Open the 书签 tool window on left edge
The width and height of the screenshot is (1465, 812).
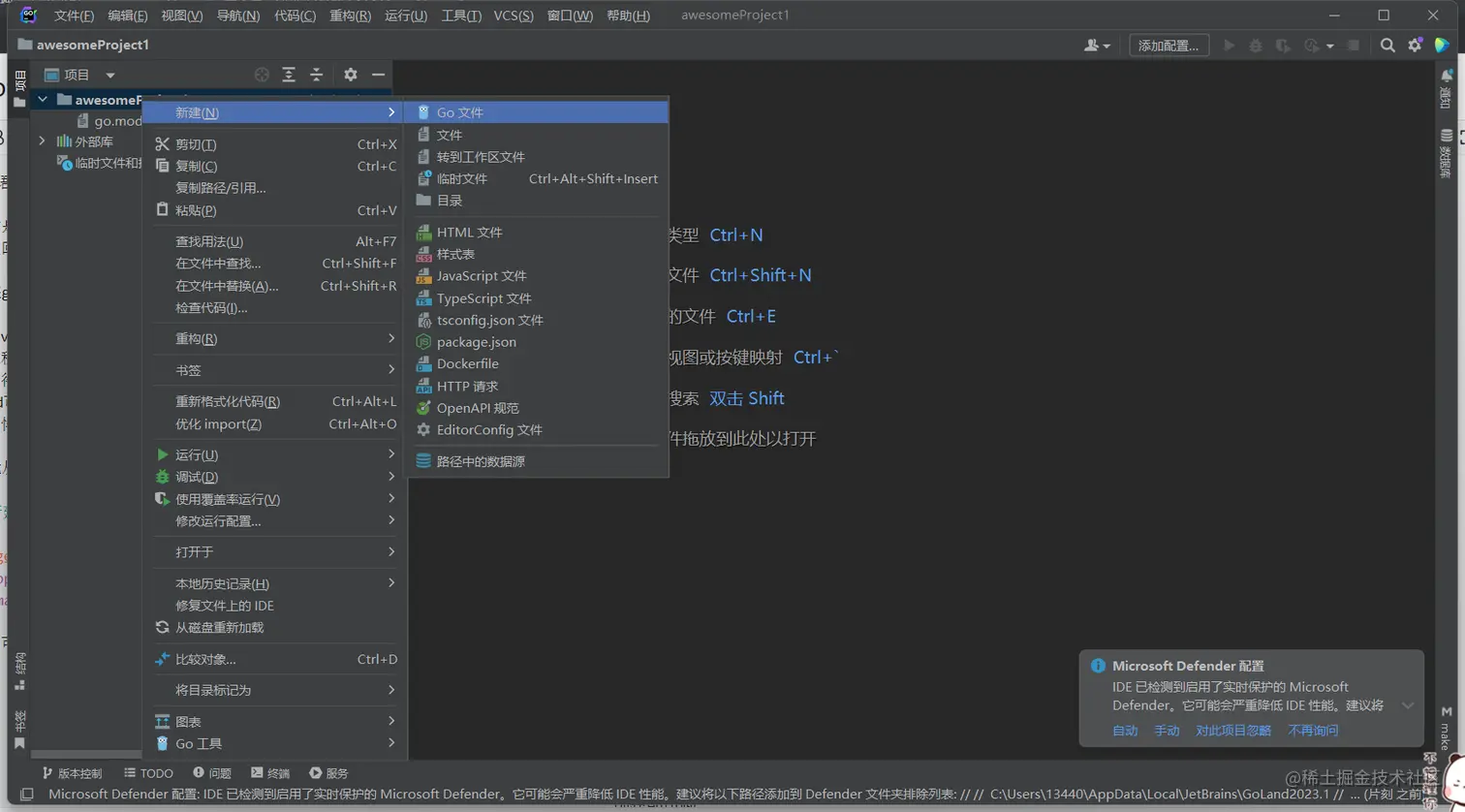pos(19,730)
